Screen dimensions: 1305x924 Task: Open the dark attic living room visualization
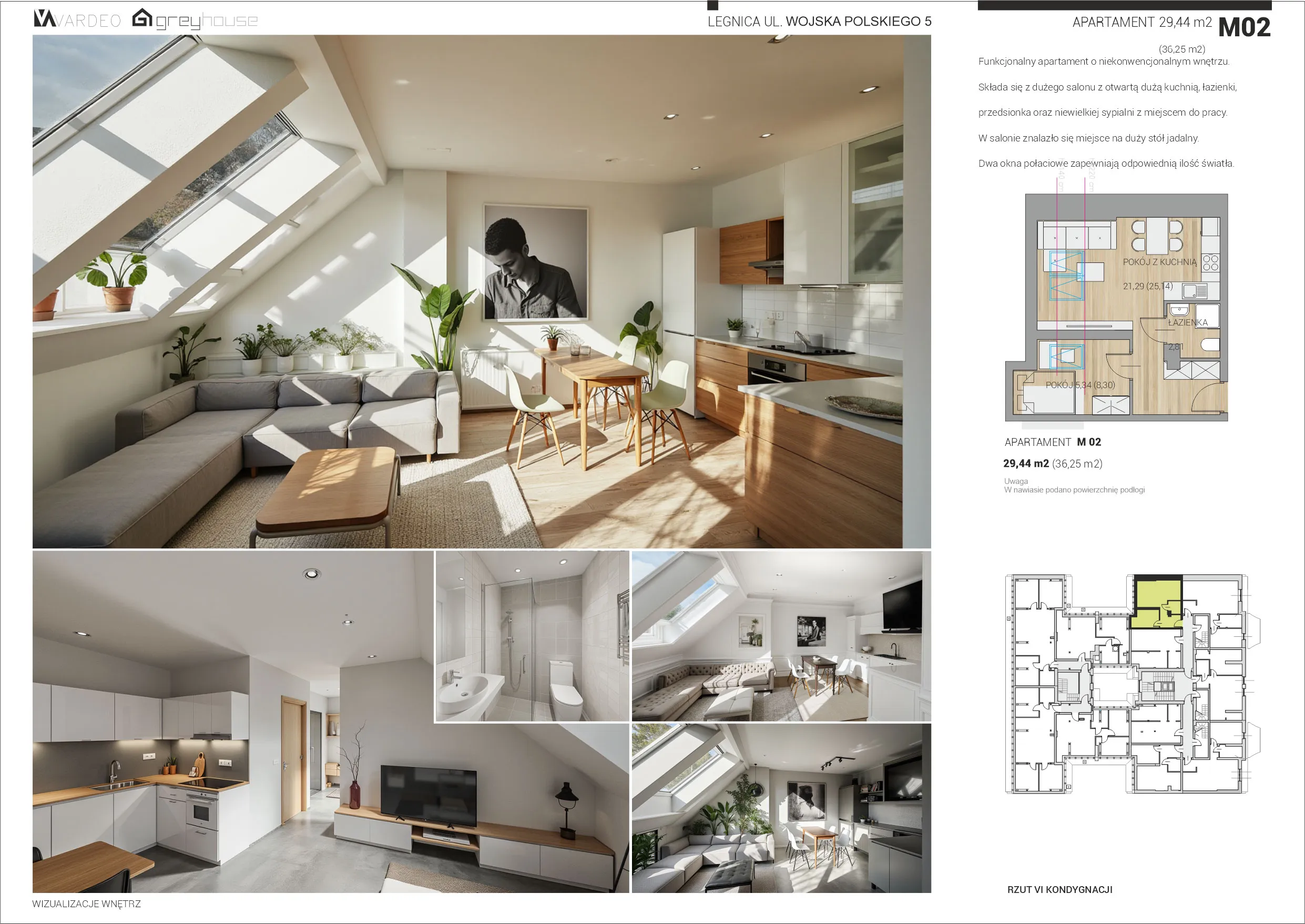pyautogui.click(x=780, y=808)
